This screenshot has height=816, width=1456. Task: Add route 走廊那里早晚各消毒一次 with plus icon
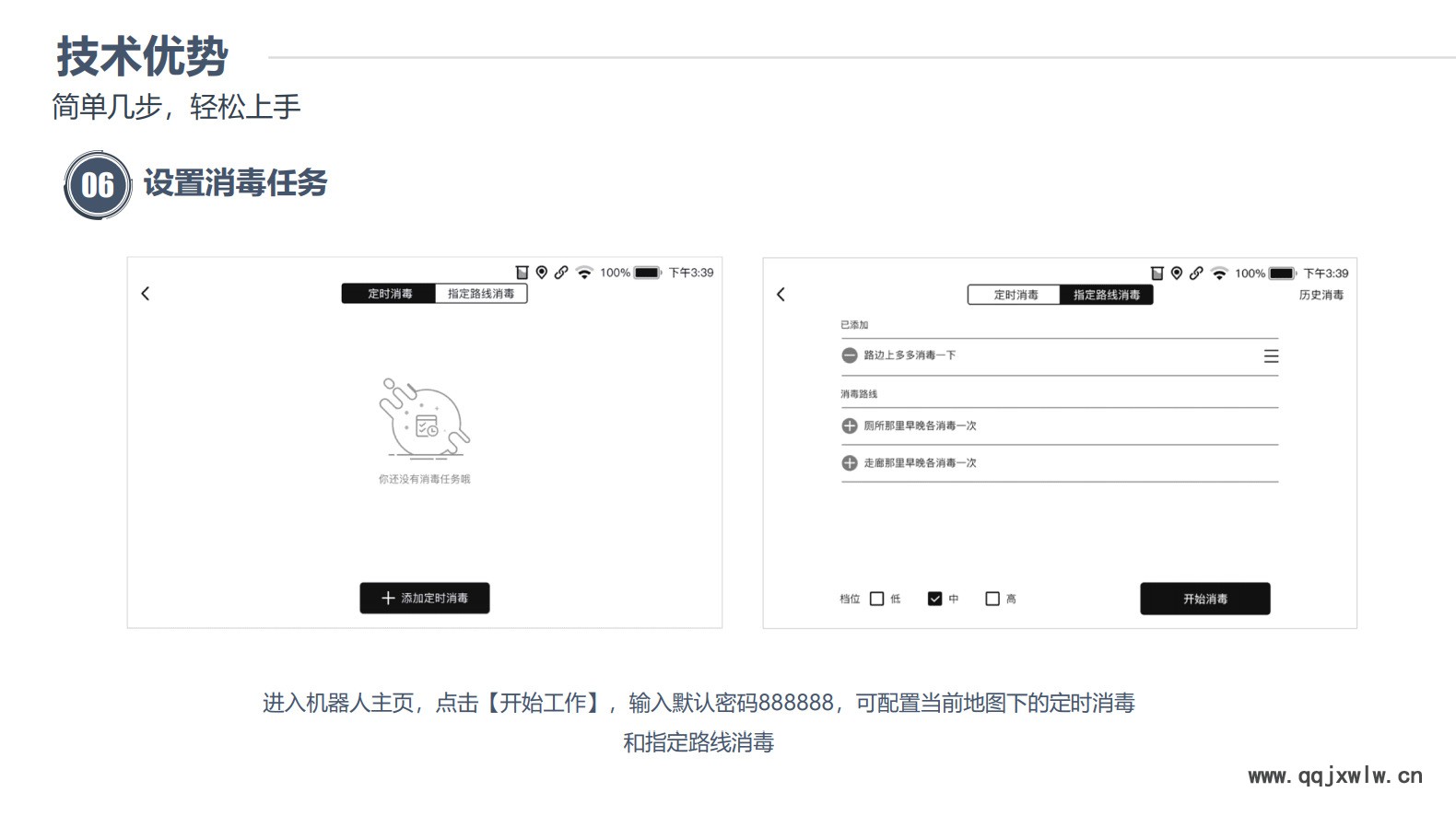click(x=850, y=463)
